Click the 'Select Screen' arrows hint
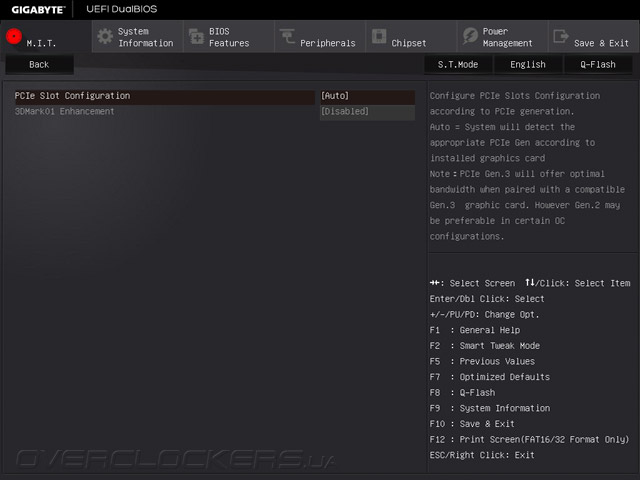Image resolution: width=640 pixels, height=480 pixels. (472, 283)
